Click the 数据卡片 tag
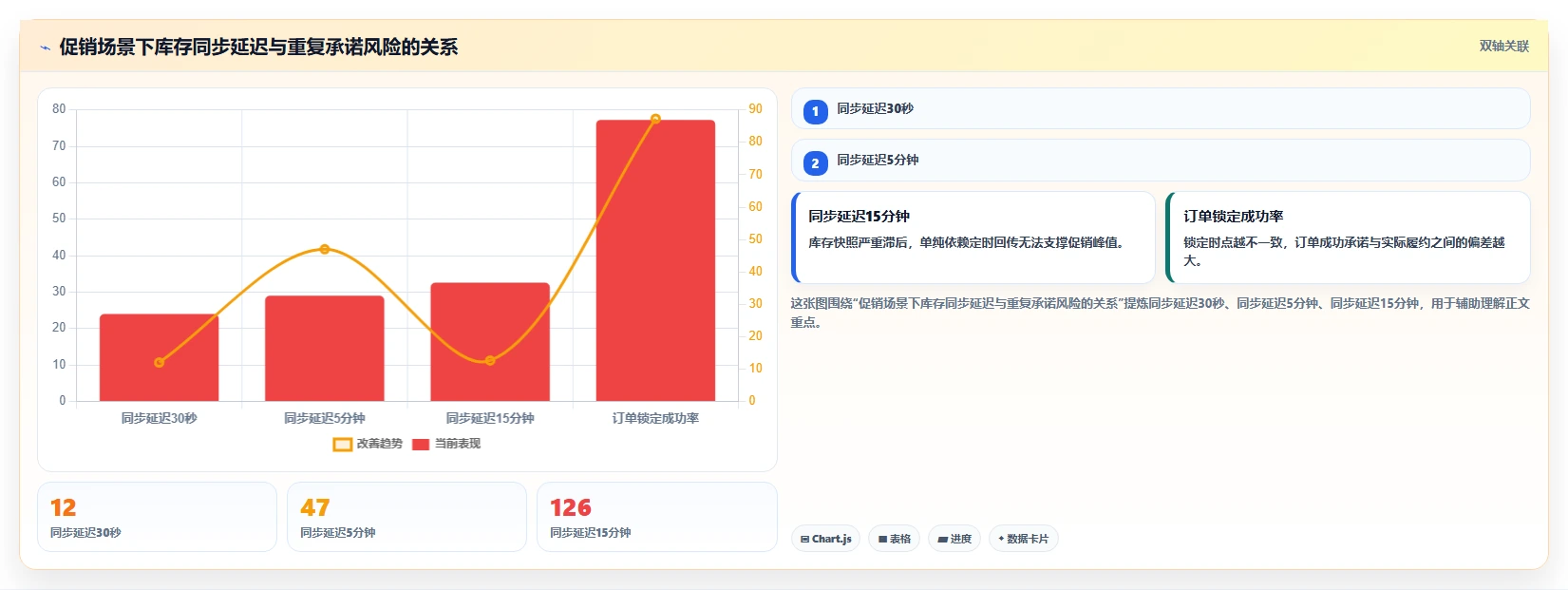The width and height of the screenshot is (1568, 590). pyautogui.click(x=1023, y=539)
